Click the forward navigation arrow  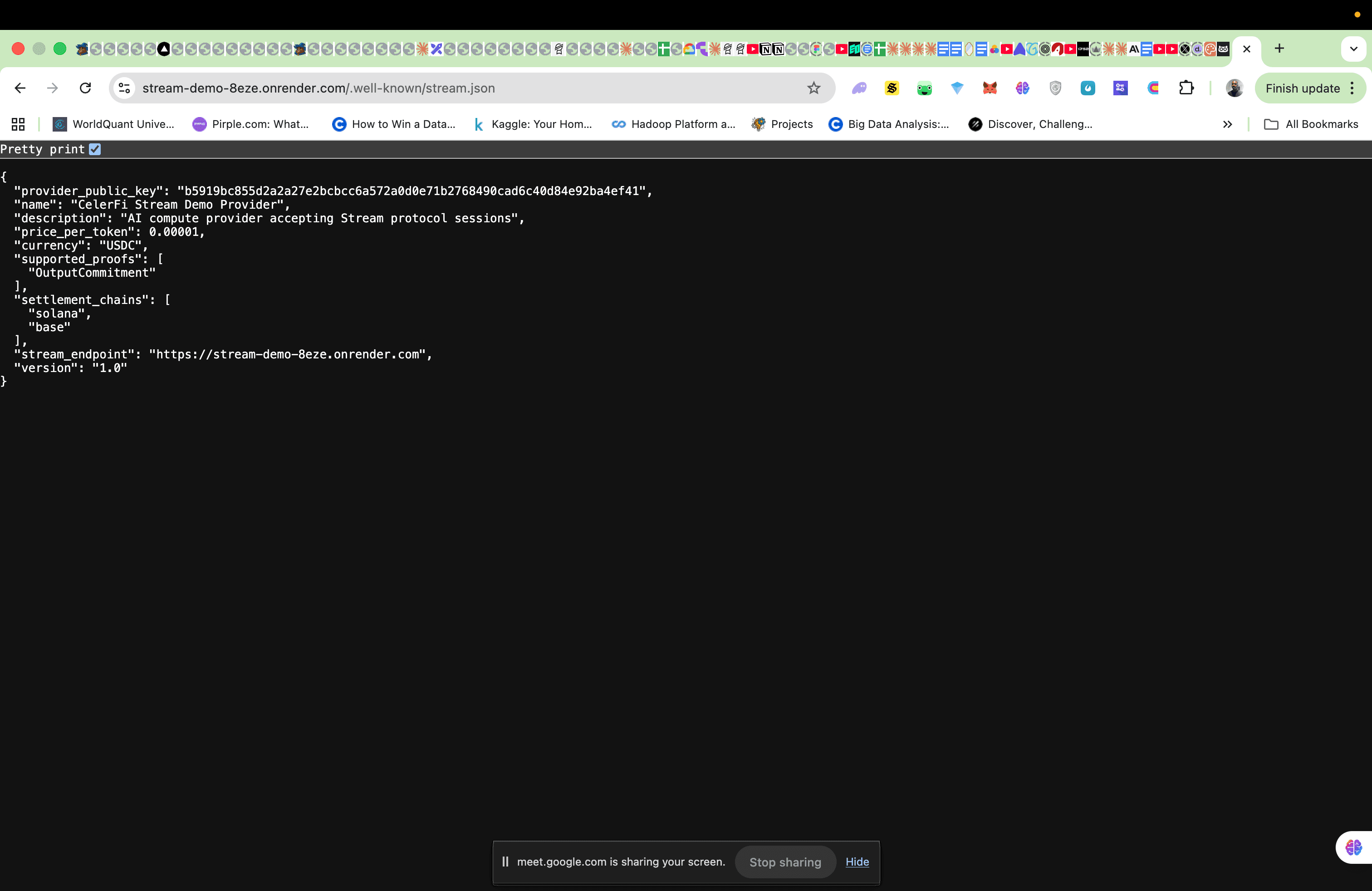click(x=53, y=88)
